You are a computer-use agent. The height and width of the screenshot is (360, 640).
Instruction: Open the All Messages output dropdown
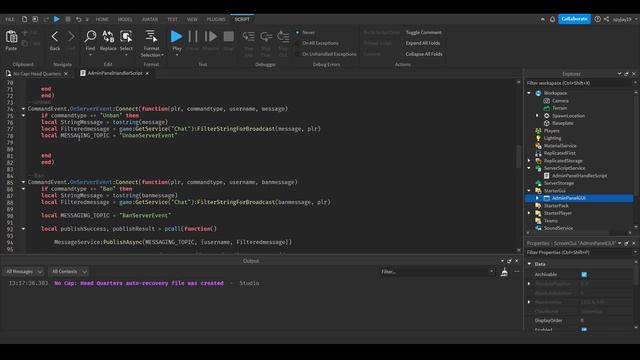pos(23,271)
